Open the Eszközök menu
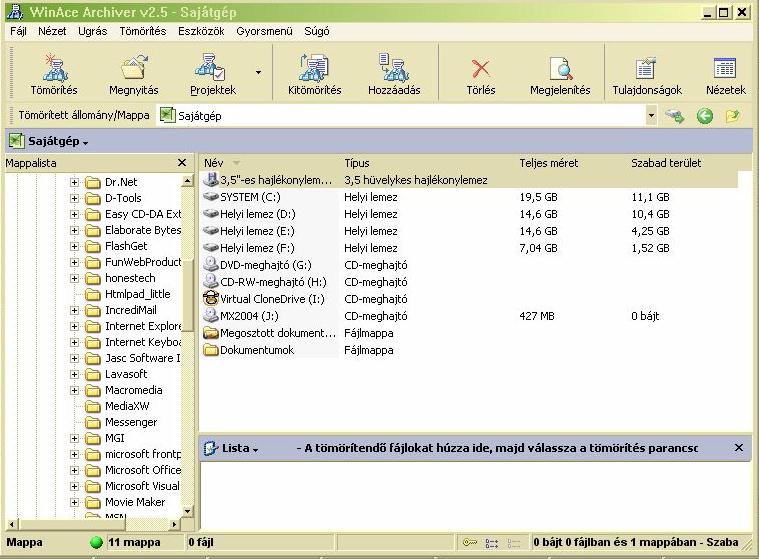Screen dimensions: 759x559 201,31
